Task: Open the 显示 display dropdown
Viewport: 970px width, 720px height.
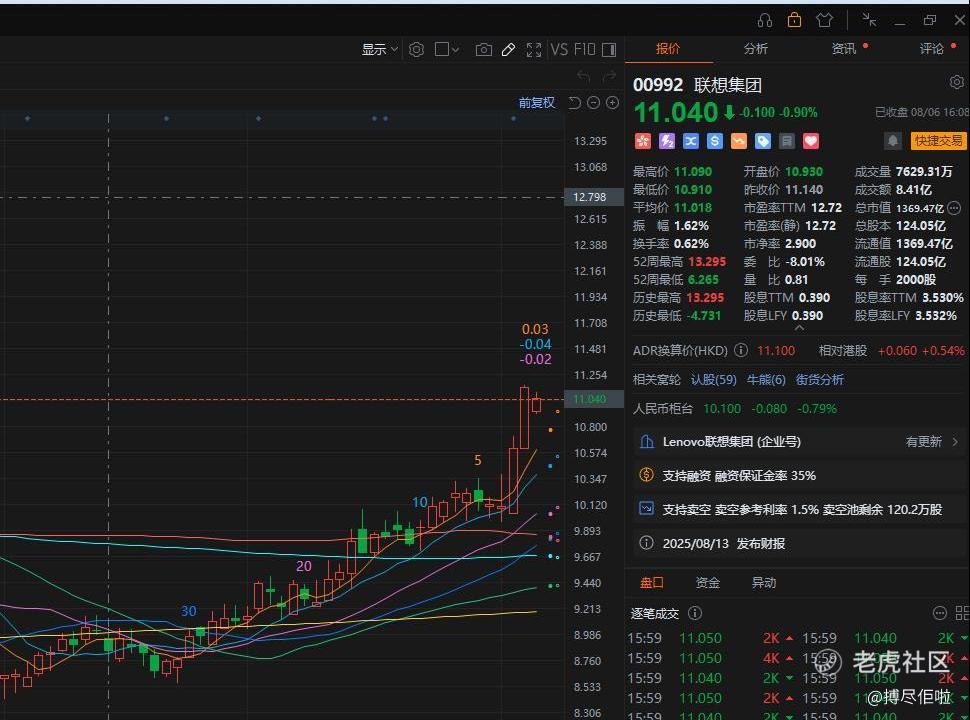Action: point(379,49)
